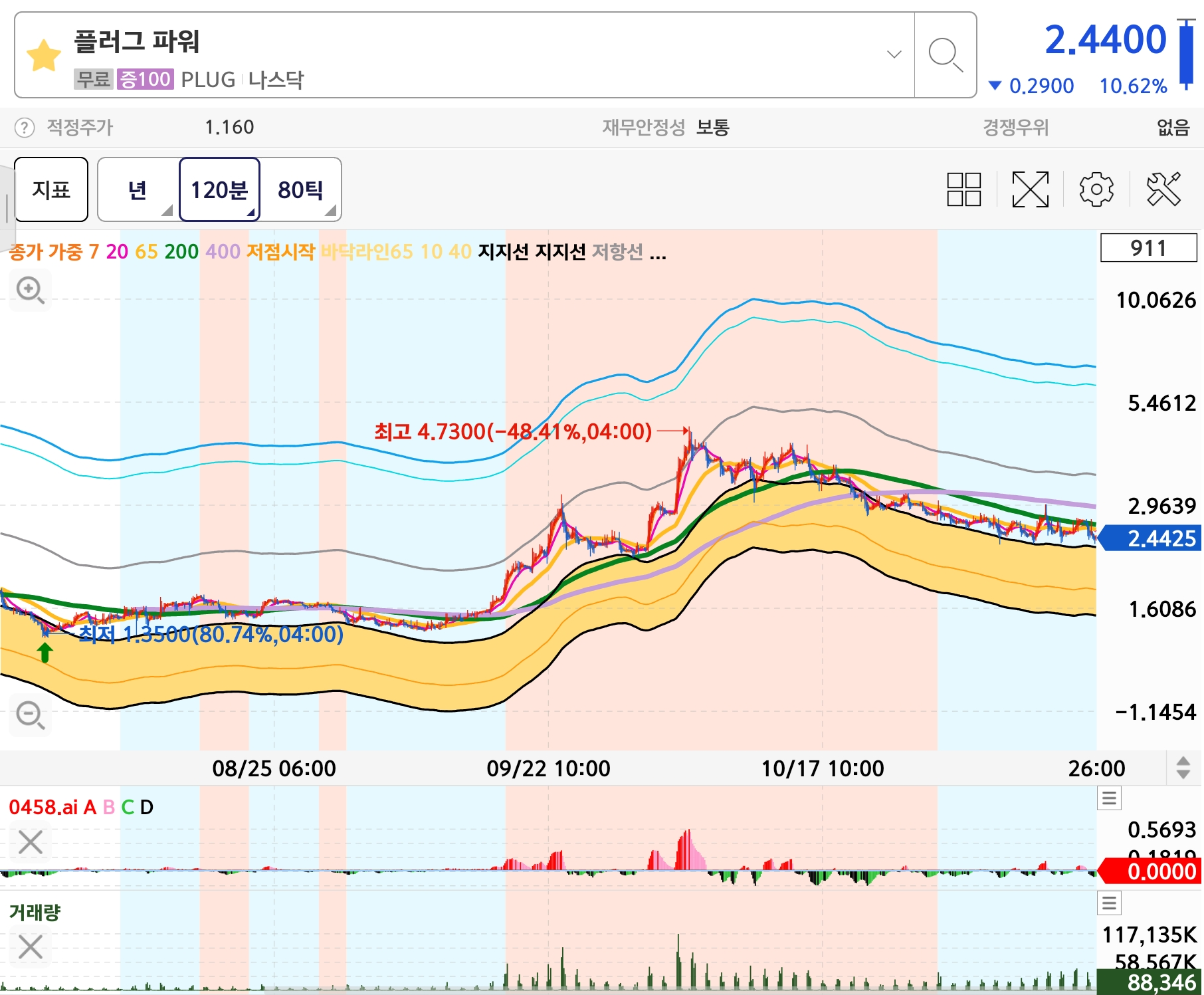Toggle the 바닥라인65 indicator label
The width and height of the screenshot is (1204, 995).
(367, 251)
